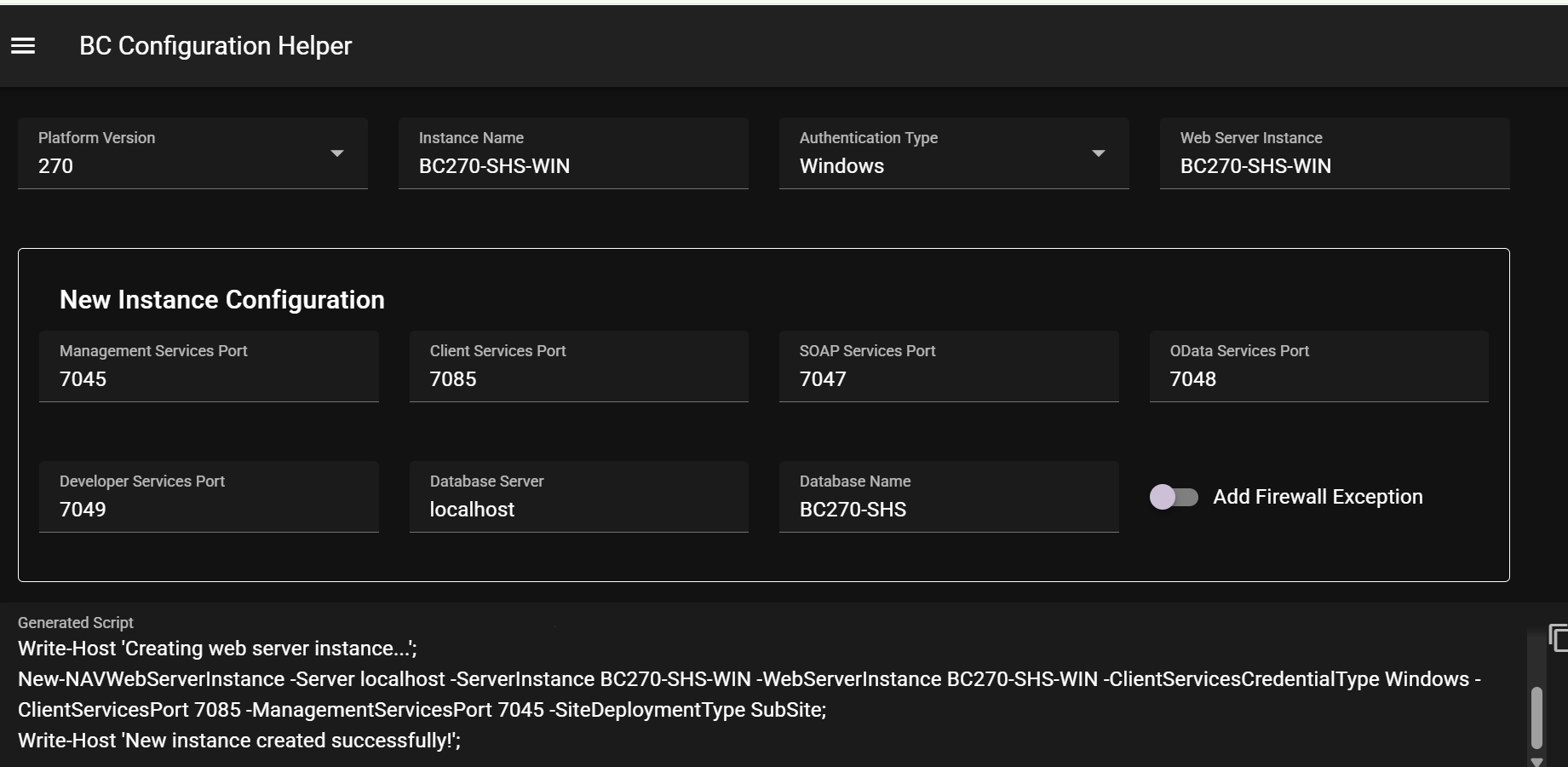Expand the Authentication Type dropdown
Screen dimensions: 1568x767
click(x=954, y=153)
